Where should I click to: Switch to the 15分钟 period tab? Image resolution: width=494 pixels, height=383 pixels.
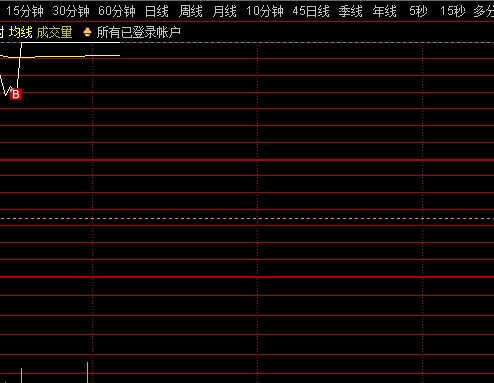tap(25, 11)
